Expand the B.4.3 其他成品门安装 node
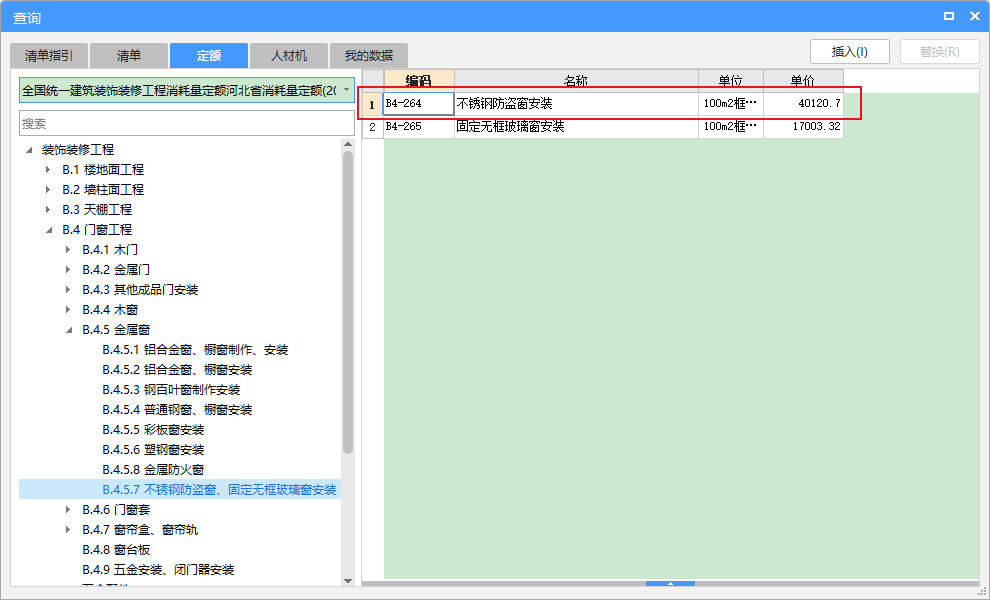The height and width of the screenshot is (600, 990). [68, 290]
